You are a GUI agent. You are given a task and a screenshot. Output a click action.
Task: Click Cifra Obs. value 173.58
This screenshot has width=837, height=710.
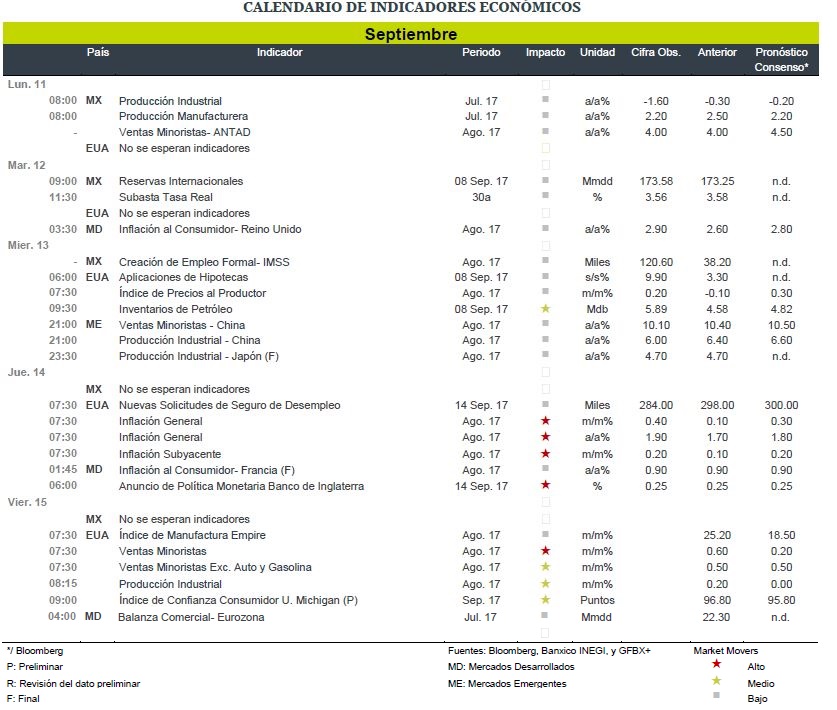656,182
